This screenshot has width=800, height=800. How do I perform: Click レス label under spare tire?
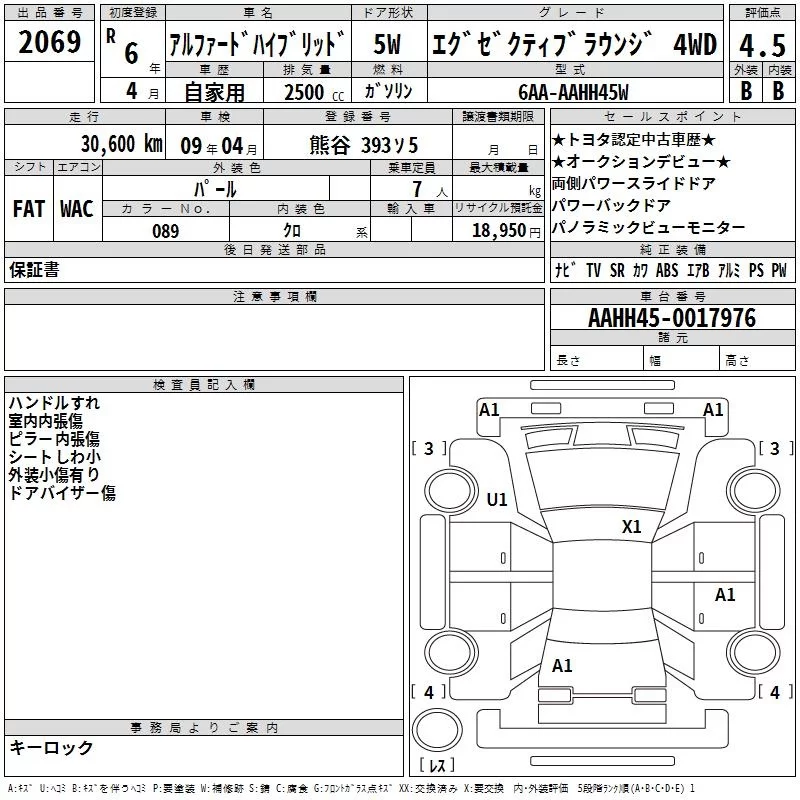(x=437, y=765)
